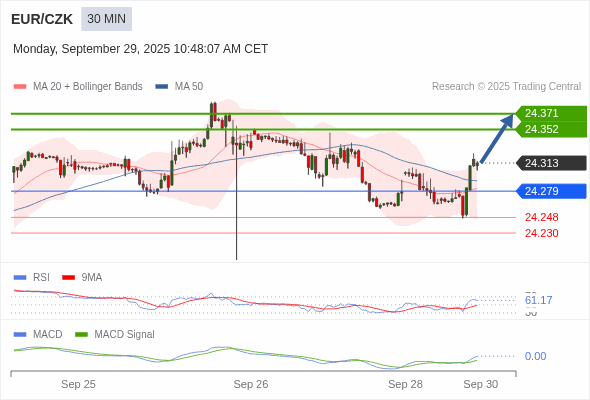Click the 24.313 current price tag
The width and height of the screenshot is (590, 400).
pos(551,163)
